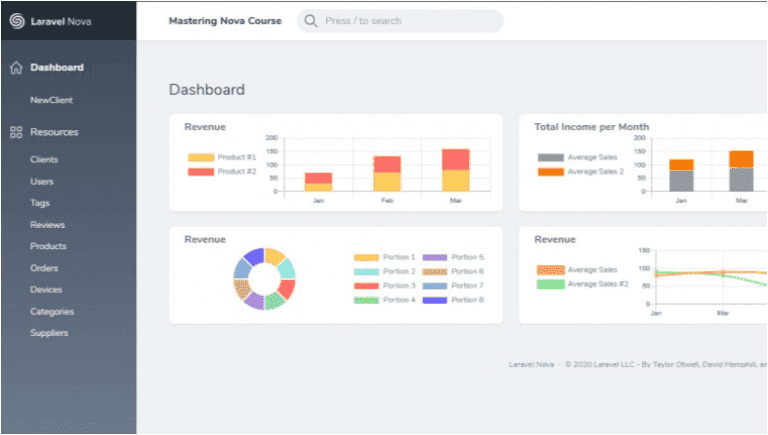Click the Resources grid icon in sidebar
768x435 pixels.
click(x=16, y=132)
